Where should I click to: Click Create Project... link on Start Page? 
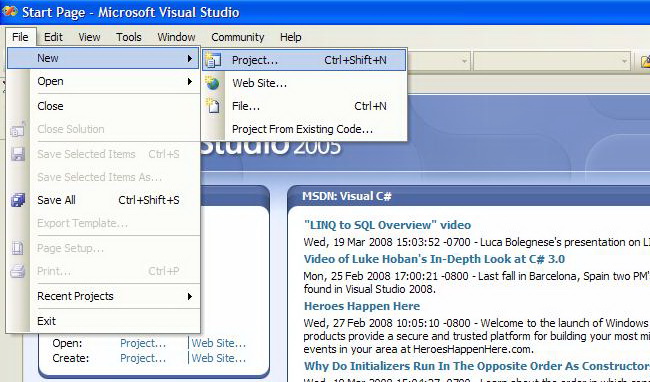[143, 358]
